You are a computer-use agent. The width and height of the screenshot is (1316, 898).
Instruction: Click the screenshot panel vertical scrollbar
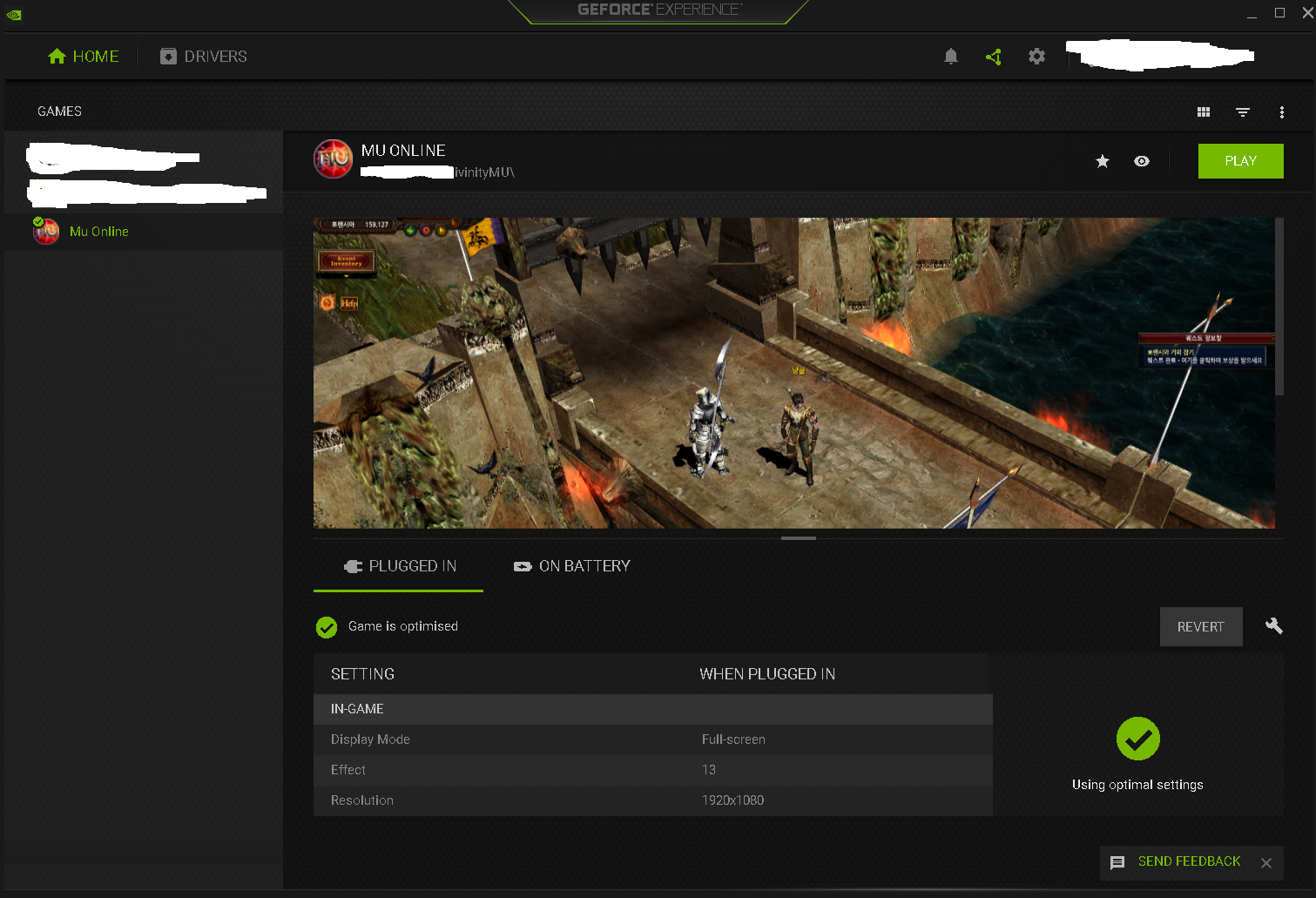coord(1279,307)
